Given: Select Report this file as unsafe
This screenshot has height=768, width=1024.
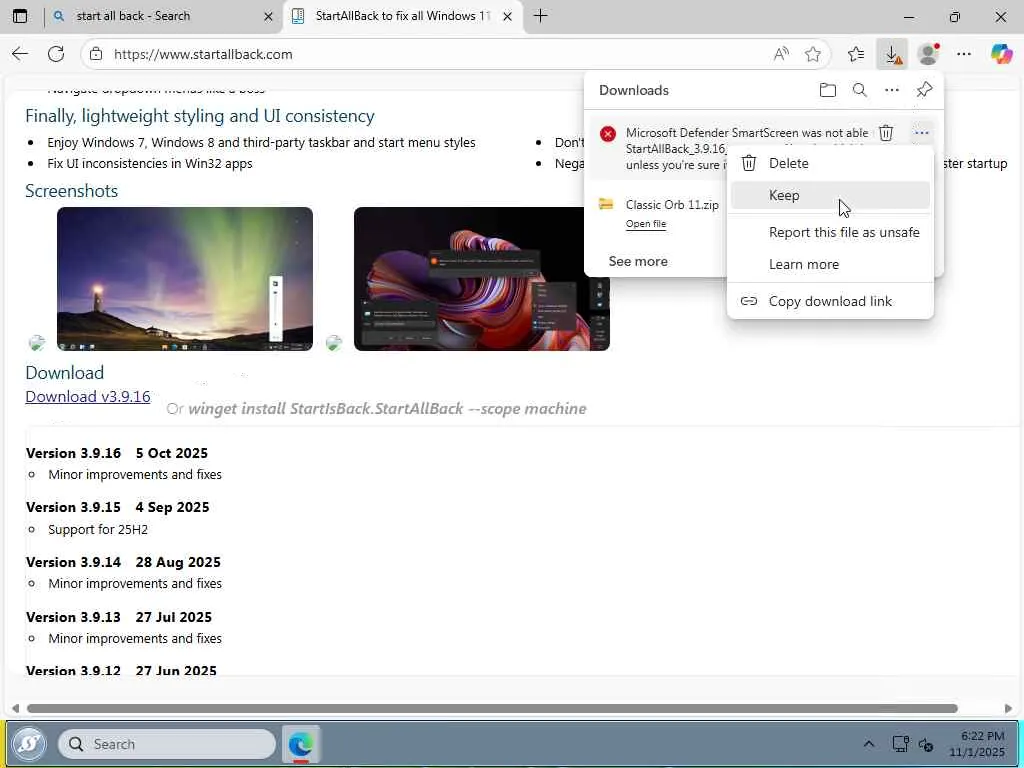Looking at the screenshot, I should click(x=830, y=232).
